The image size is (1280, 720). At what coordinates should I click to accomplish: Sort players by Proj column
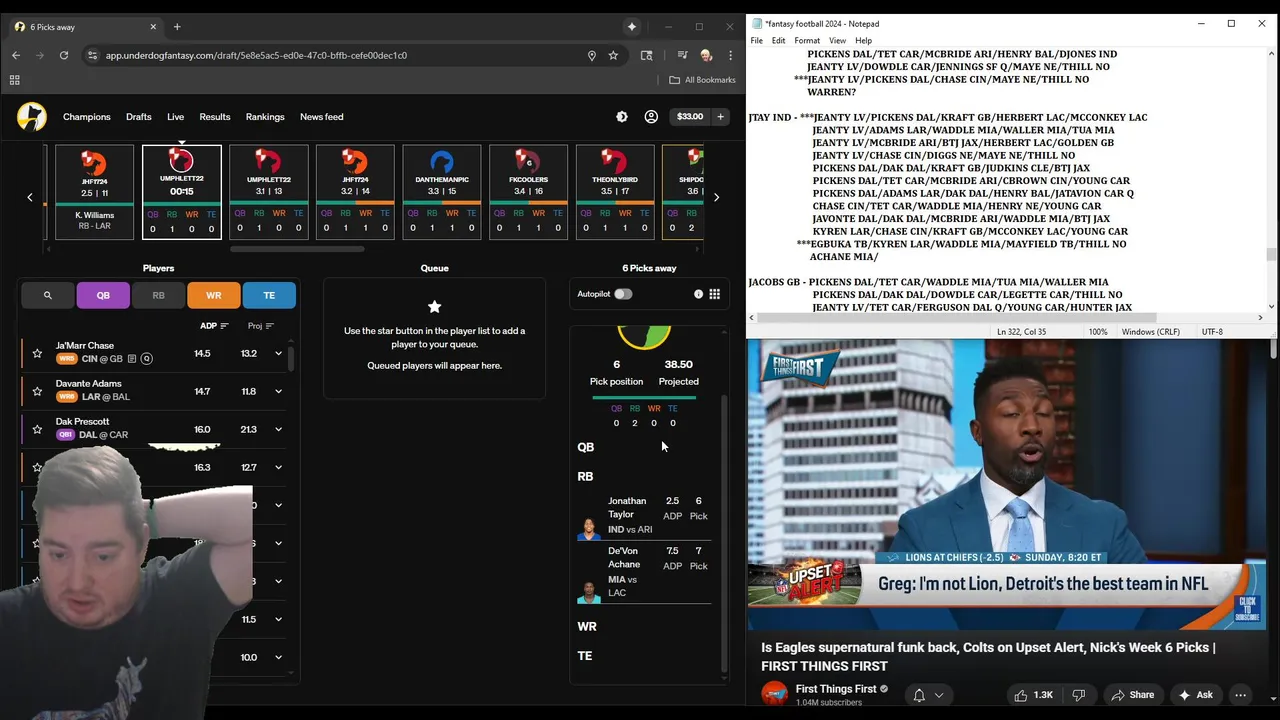260,325
